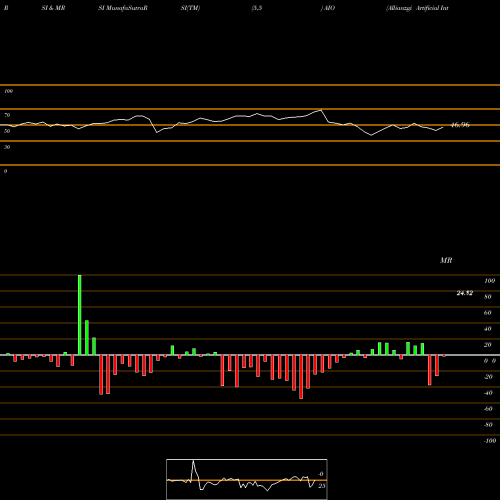
Task: Click the MR axis label 80
Action: pyautogui.click(x=488, y=297)
